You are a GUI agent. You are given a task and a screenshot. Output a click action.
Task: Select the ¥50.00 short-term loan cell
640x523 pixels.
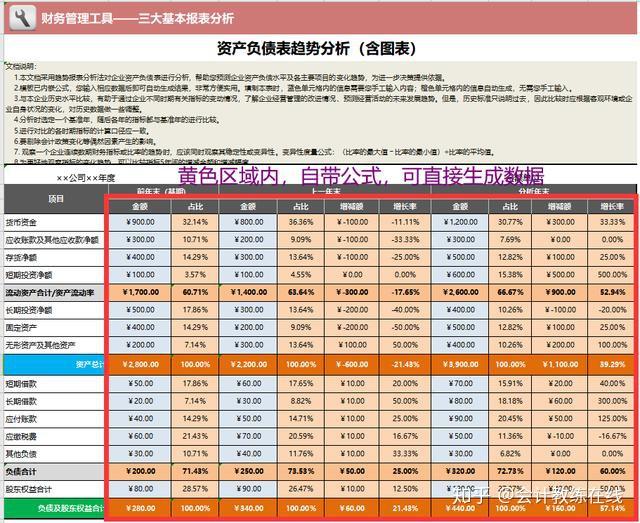tap(140, 384)
